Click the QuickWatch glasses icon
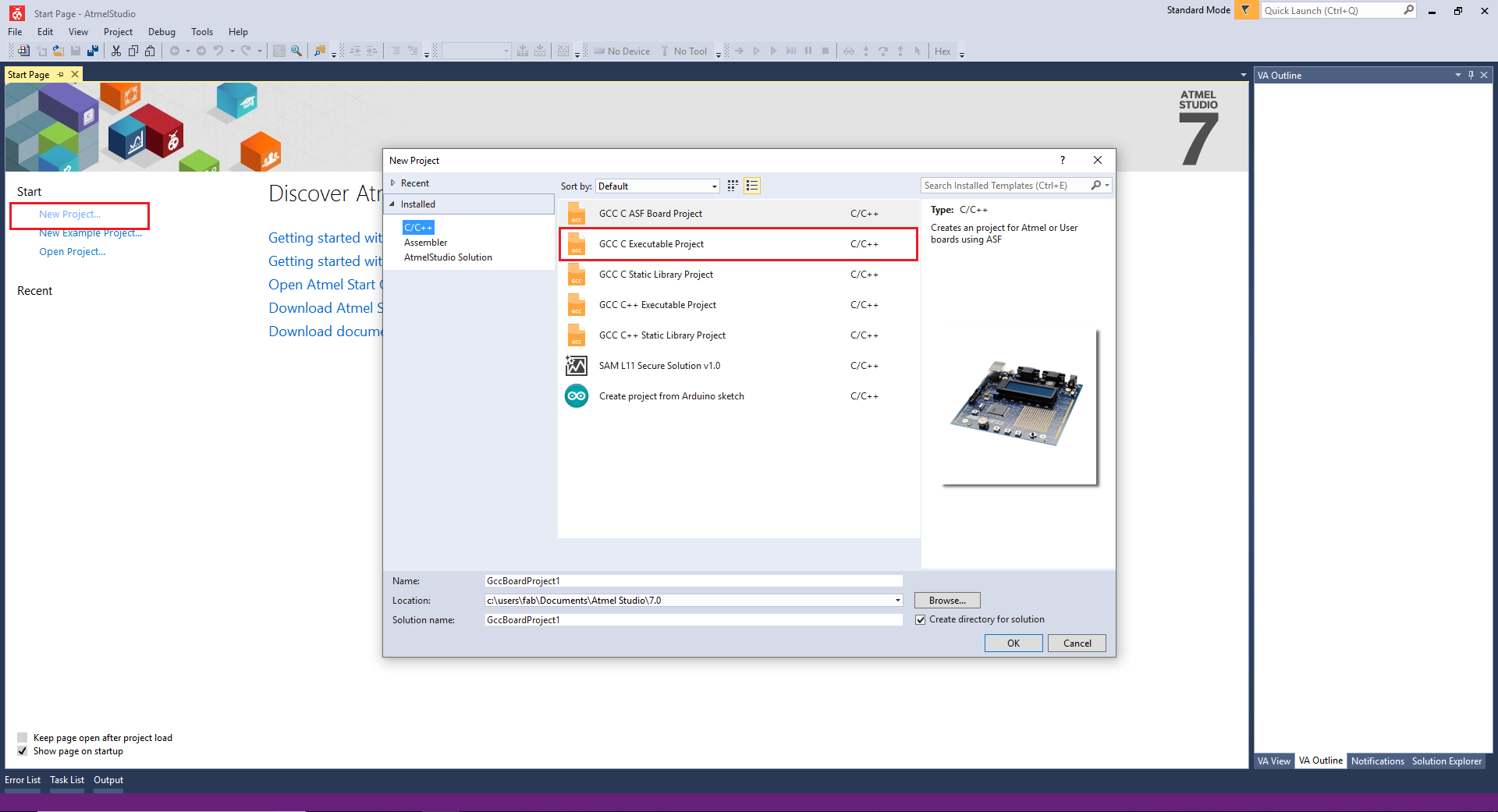This screenshot has height=812, width=1498. coord(849,51)
